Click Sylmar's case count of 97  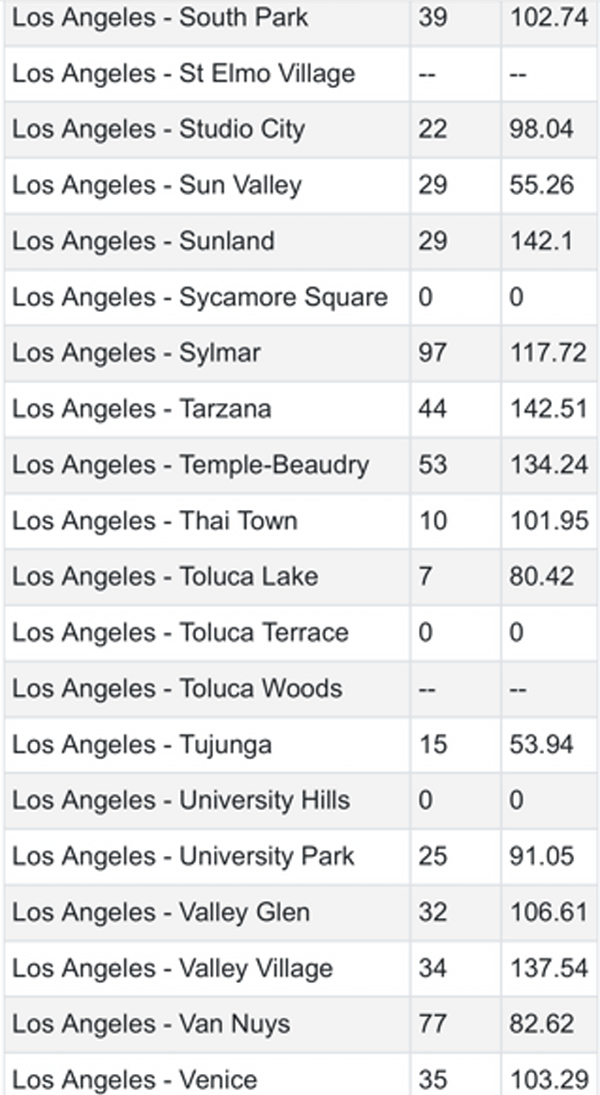(x=433, y=354)
